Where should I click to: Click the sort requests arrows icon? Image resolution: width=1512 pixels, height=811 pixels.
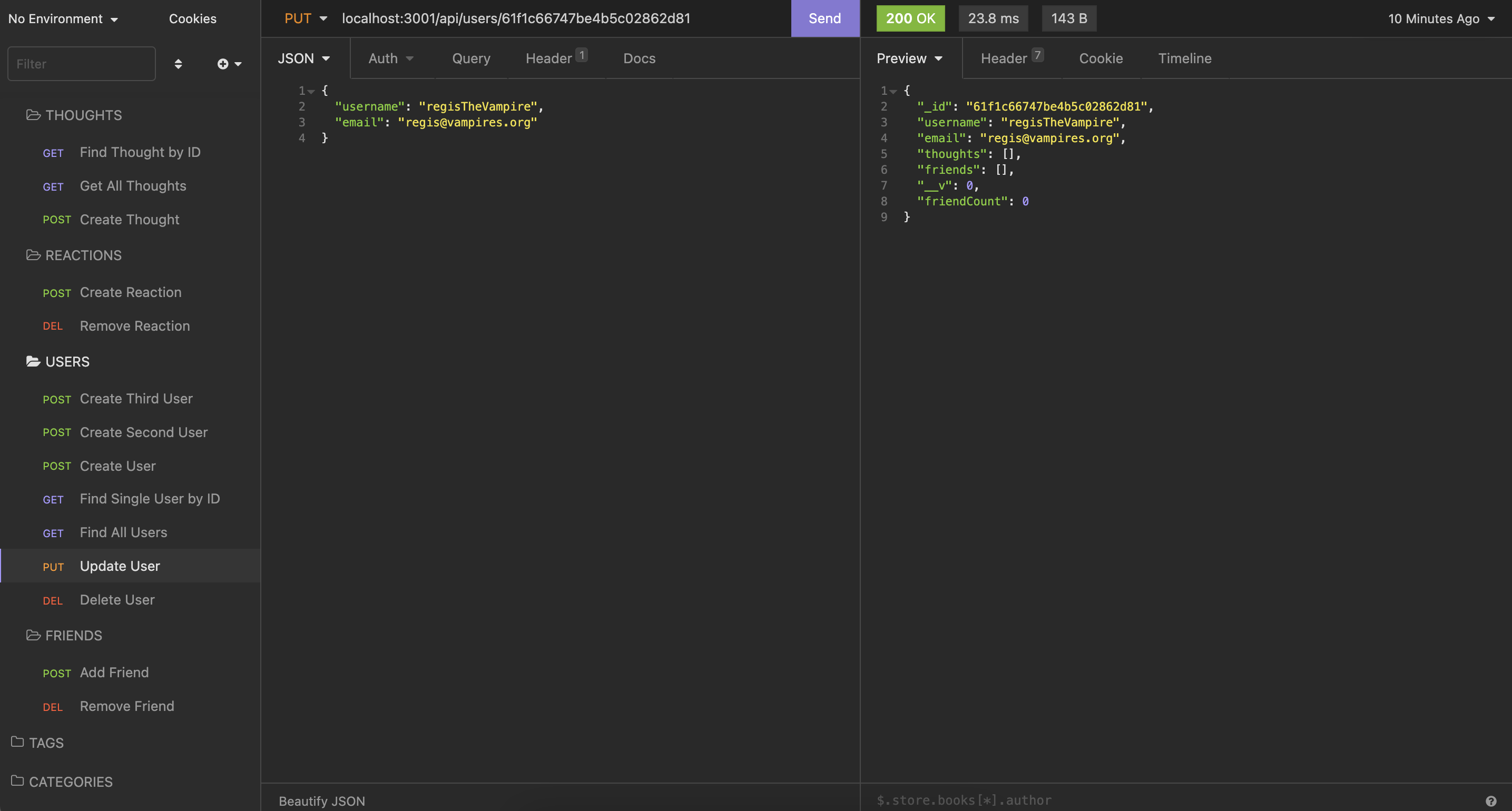(178, 64)
